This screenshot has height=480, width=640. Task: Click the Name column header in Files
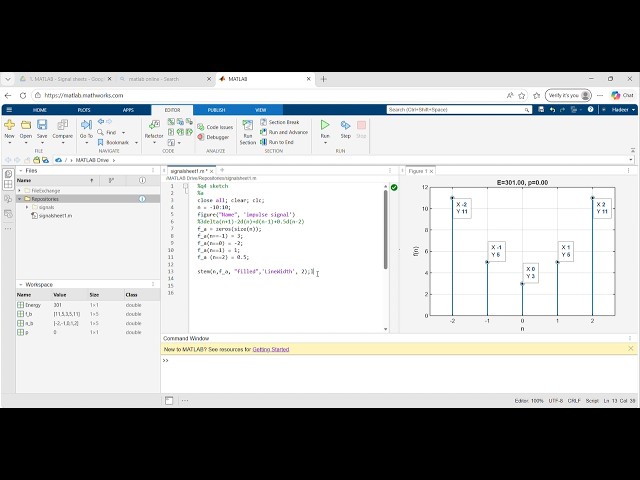(x=24, y=180)
